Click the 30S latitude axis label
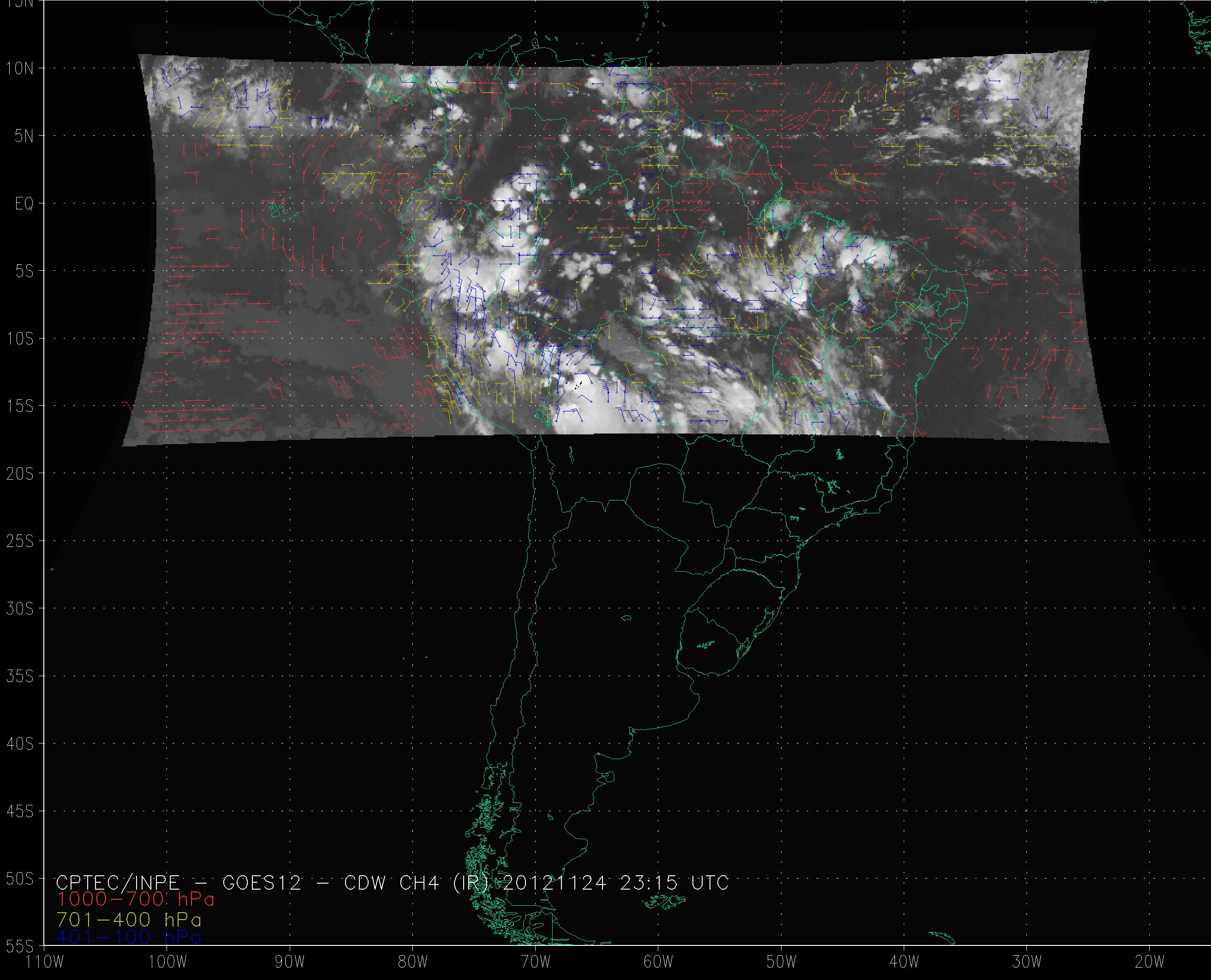 click(x=20, y=609)
